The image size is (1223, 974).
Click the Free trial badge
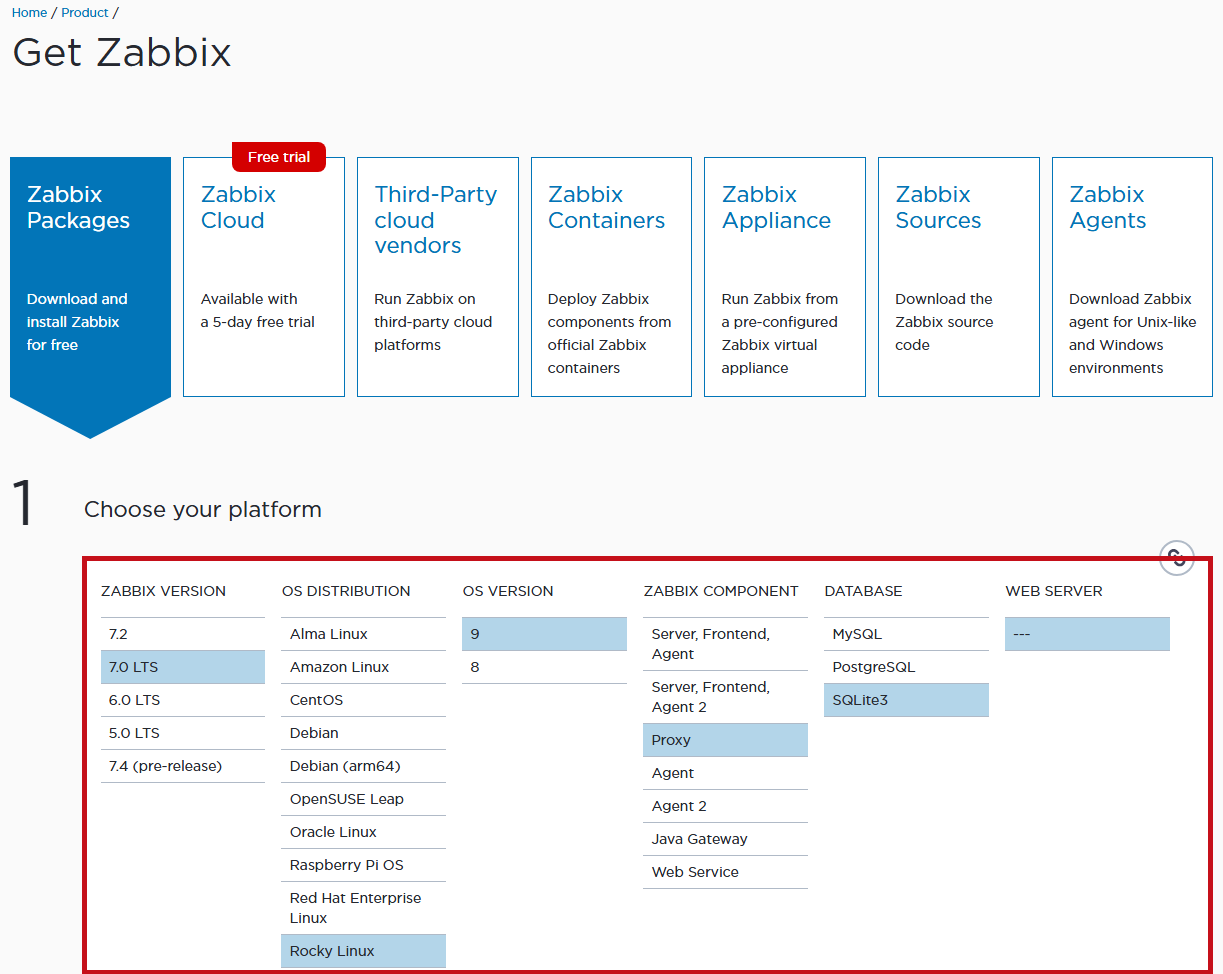tap(279, 157)
